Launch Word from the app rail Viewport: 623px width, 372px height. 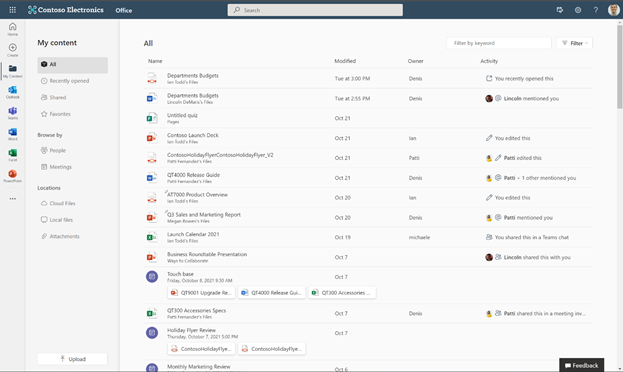(x=13, y=134)
